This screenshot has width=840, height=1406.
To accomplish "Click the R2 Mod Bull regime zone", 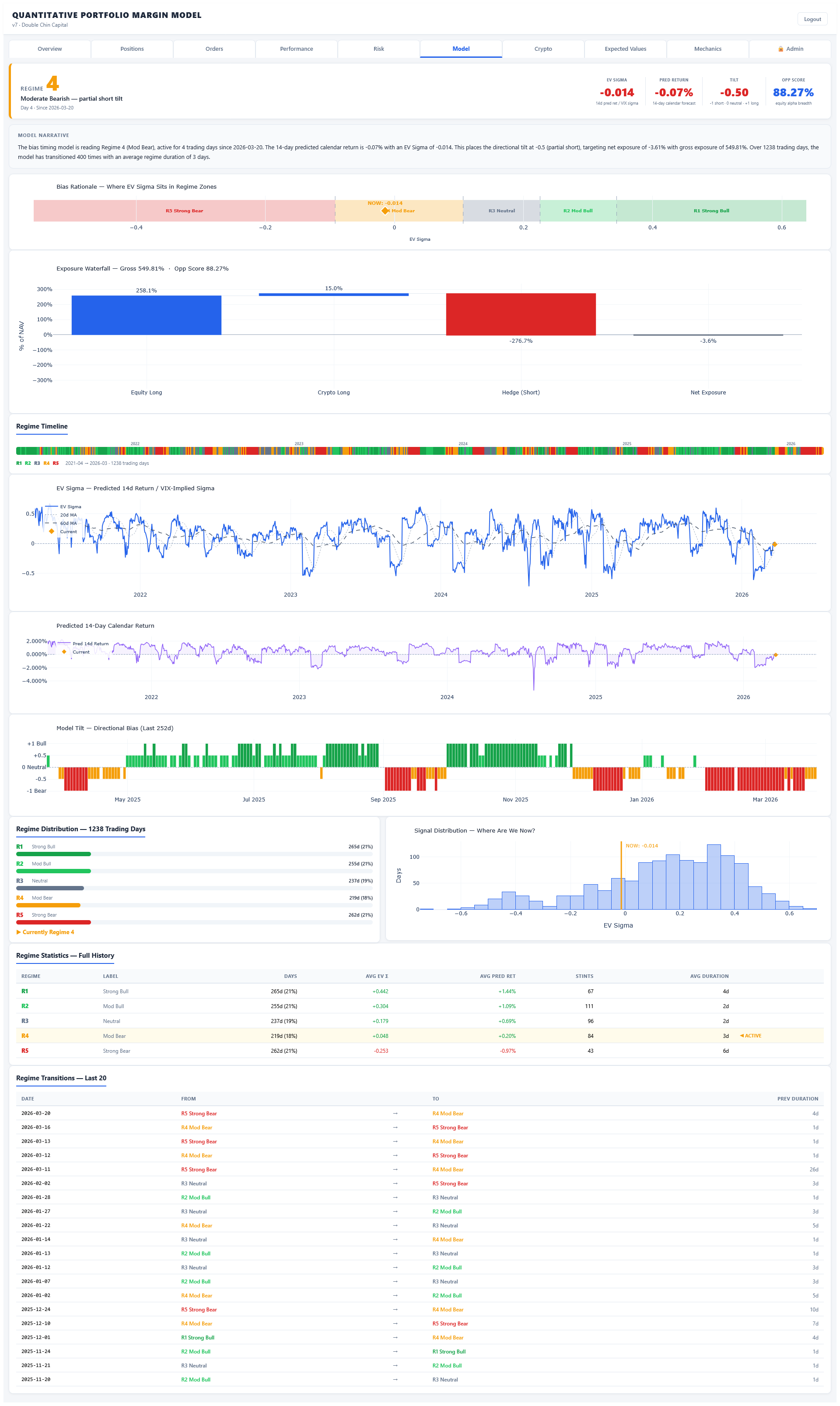I will pyautogui.click(x=578, y=211).
